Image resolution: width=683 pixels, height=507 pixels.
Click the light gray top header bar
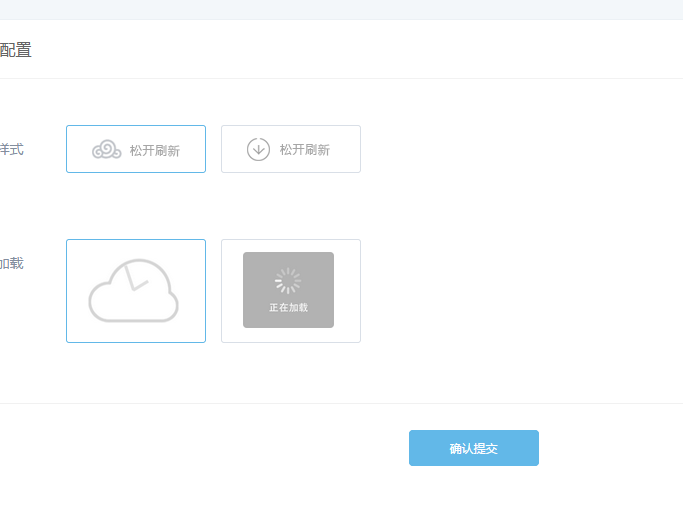pyautogui.click(x=341, y=9)
